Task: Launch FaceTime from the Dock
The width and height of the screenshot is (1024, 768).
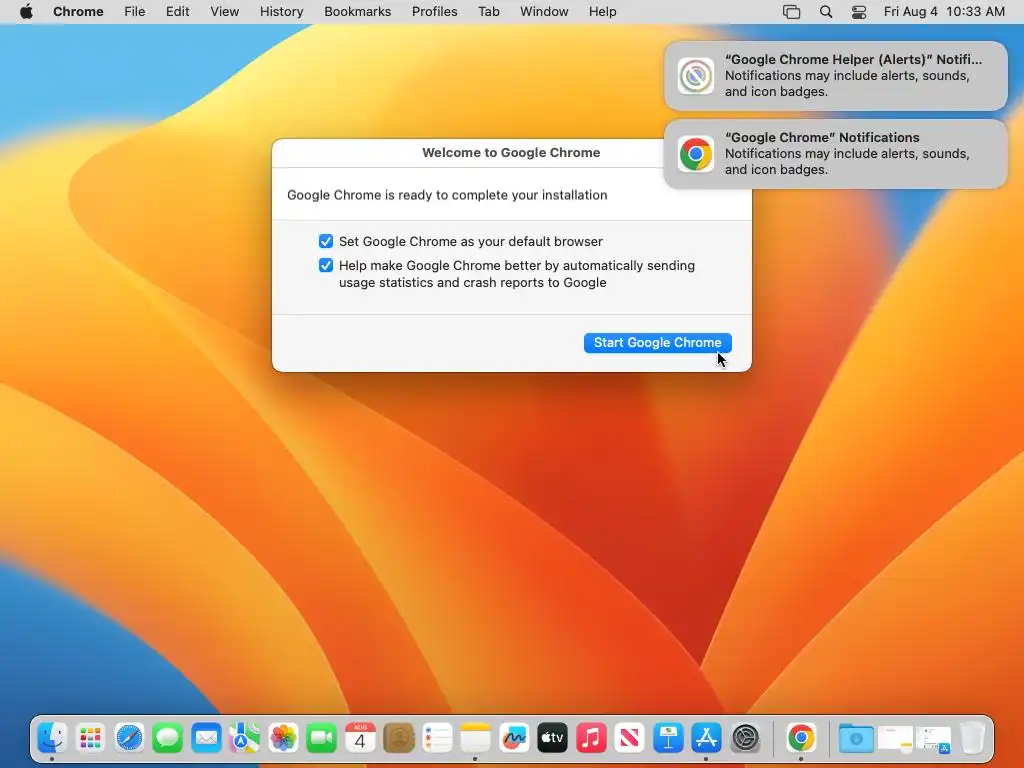Action: [321, 738]
